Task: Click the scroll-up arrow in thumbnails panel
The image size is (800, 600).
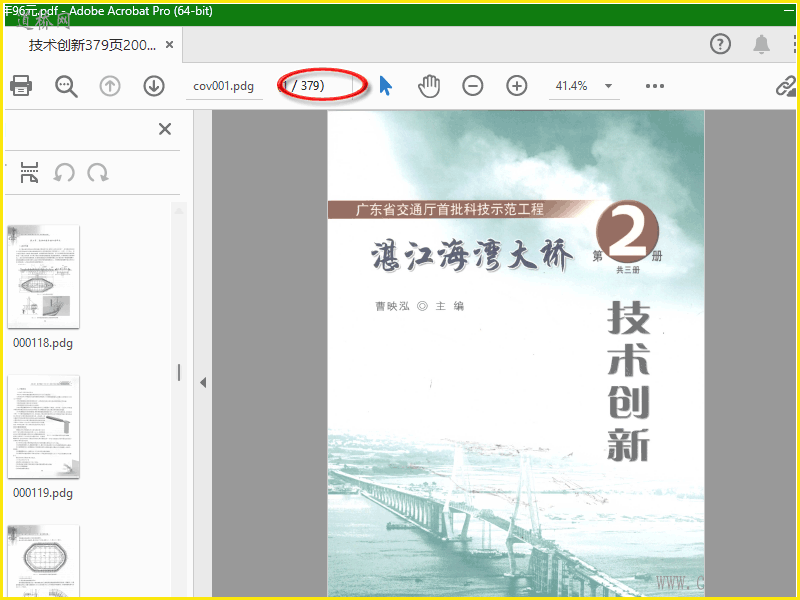Action: point(179,210)
